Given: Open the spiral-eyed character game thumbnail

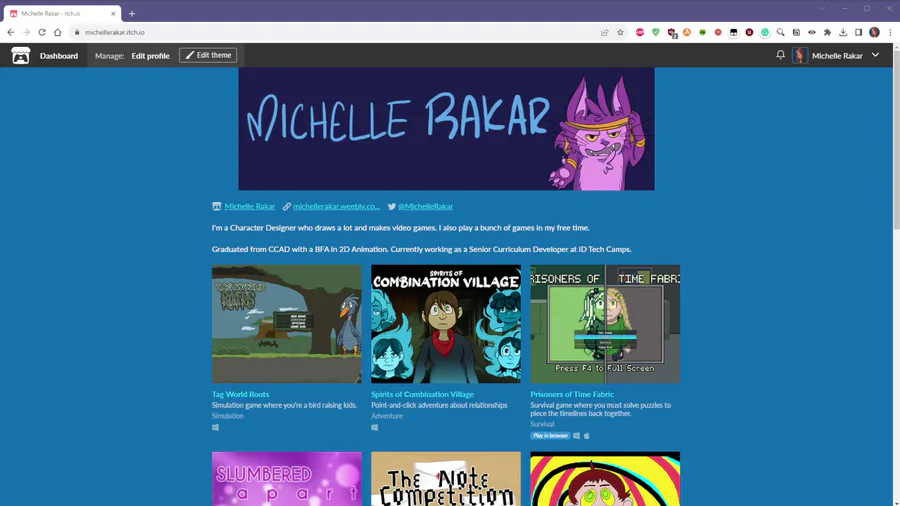Looking at the screenshot, I should coord(605,479).
